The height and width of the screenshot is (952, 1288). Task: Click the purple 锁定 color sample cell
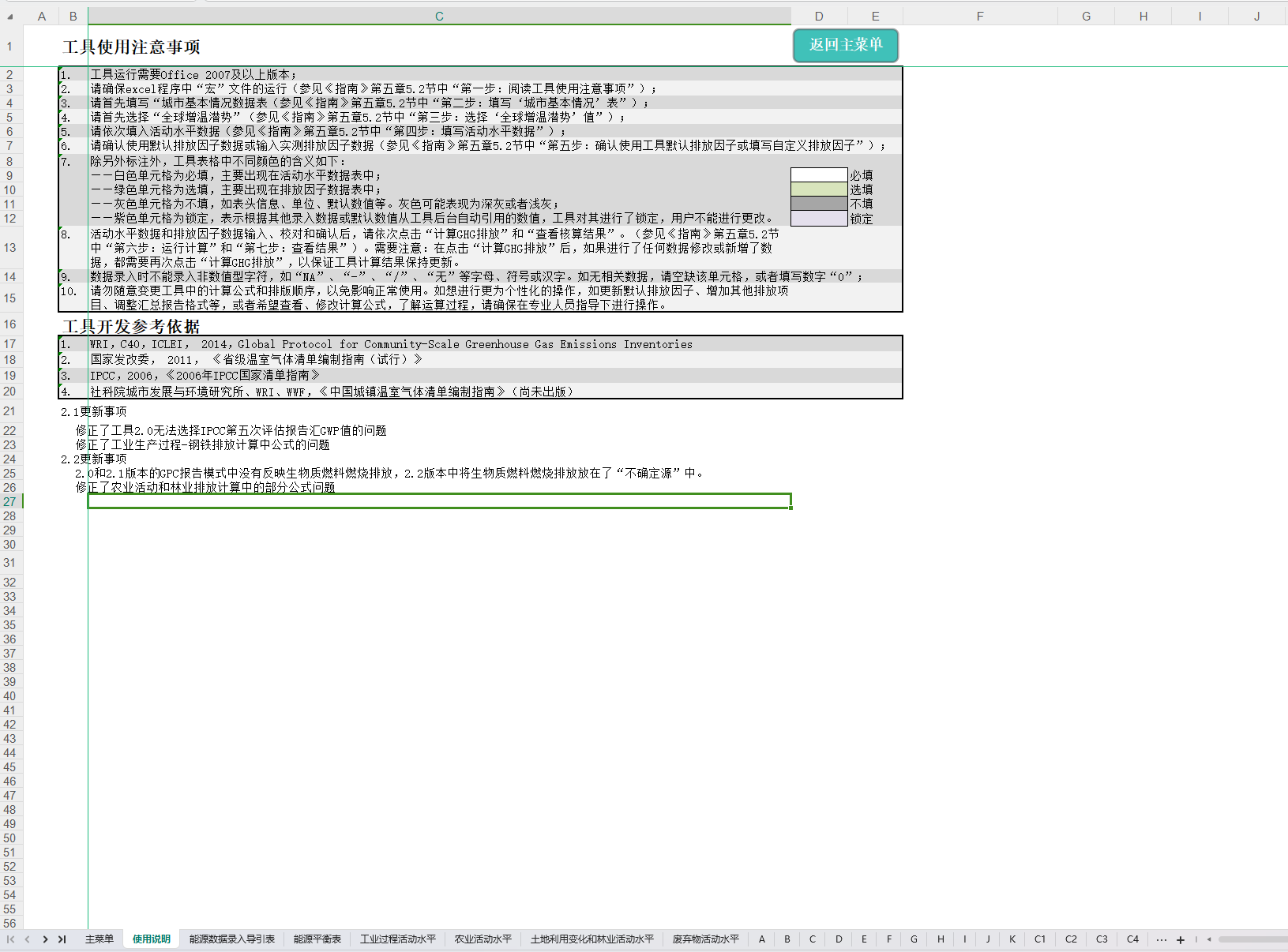click(819, 219)
